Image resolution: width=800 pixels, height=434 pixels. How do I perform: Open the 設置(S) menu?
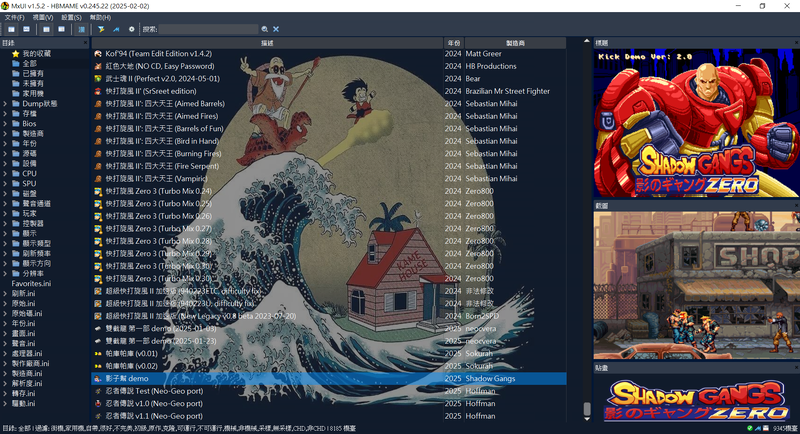[71, 17]
